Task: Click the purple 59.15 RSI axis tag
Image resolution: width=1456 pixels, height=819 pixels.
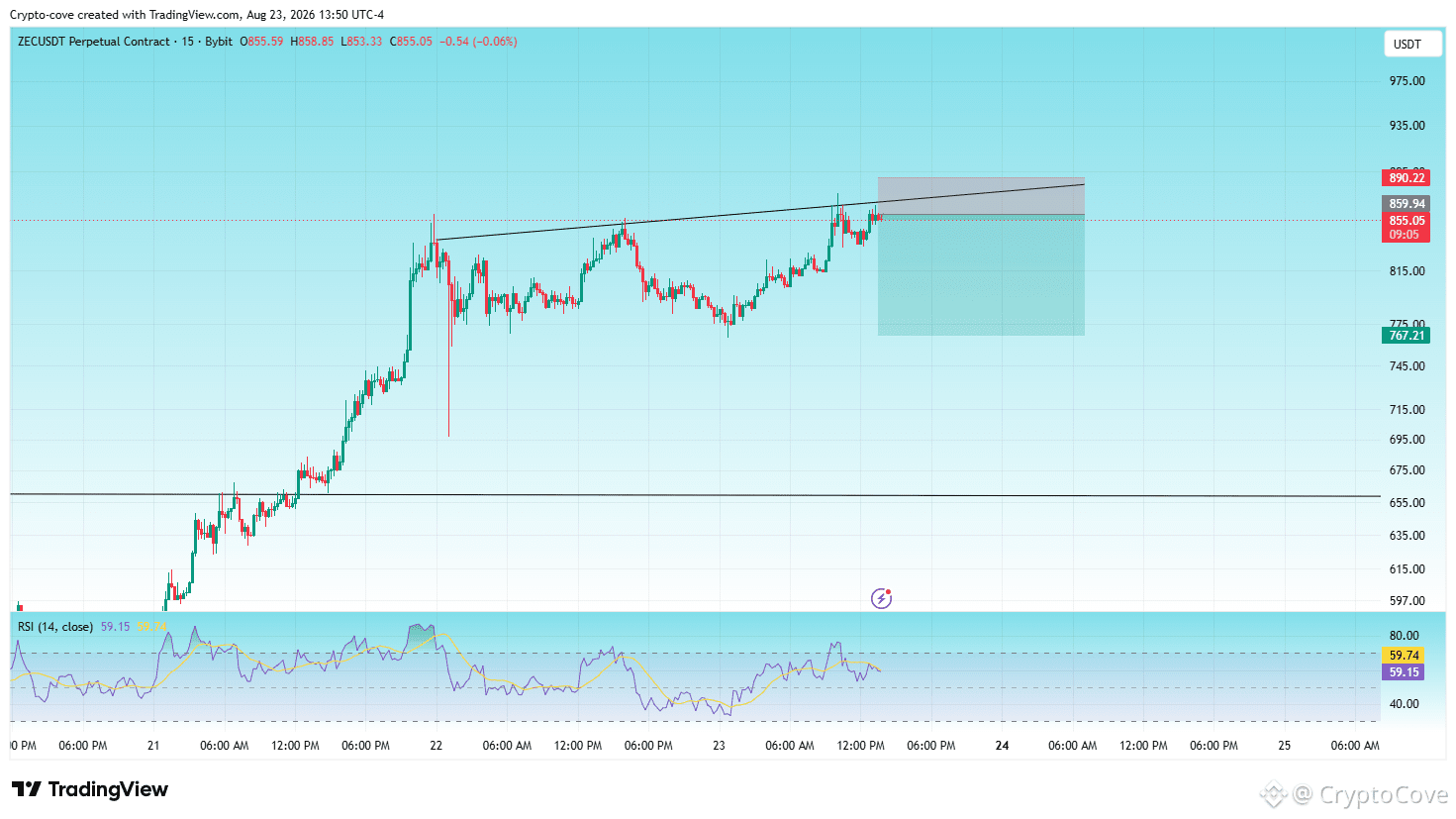Action: click(x=1404, y=672)
